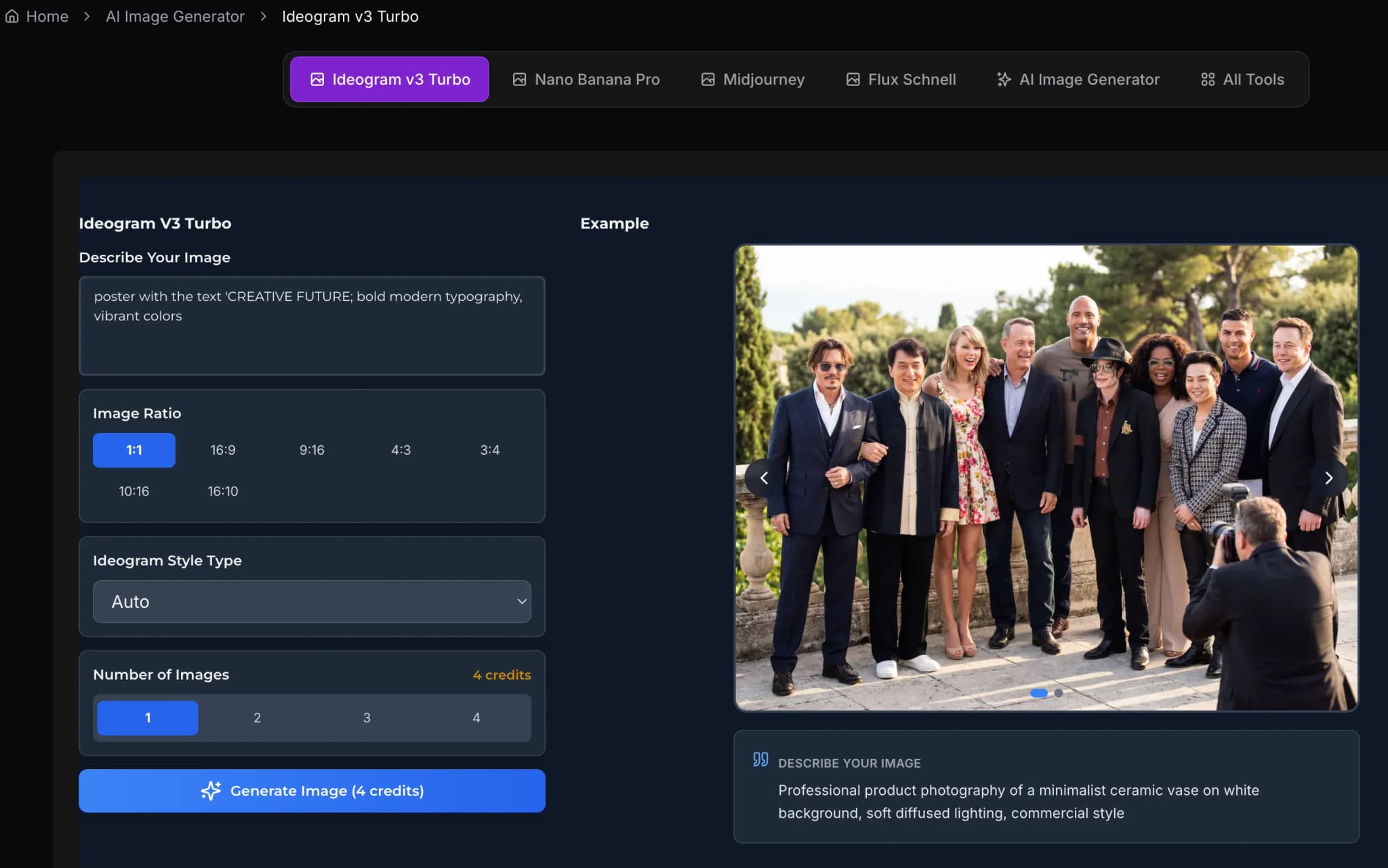Select the 3:4 image ratio
This screenshot has height=868, width=1388.
(x=489, y=450)
